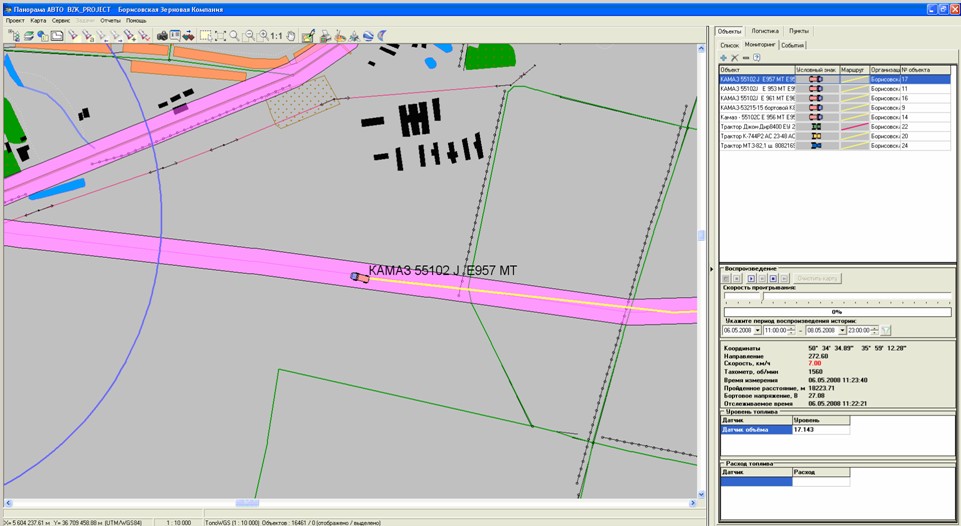The width and height of the screenshot is (961, 526).
Task: Open the end date dropdown in history period
Action: pos(842,330)
